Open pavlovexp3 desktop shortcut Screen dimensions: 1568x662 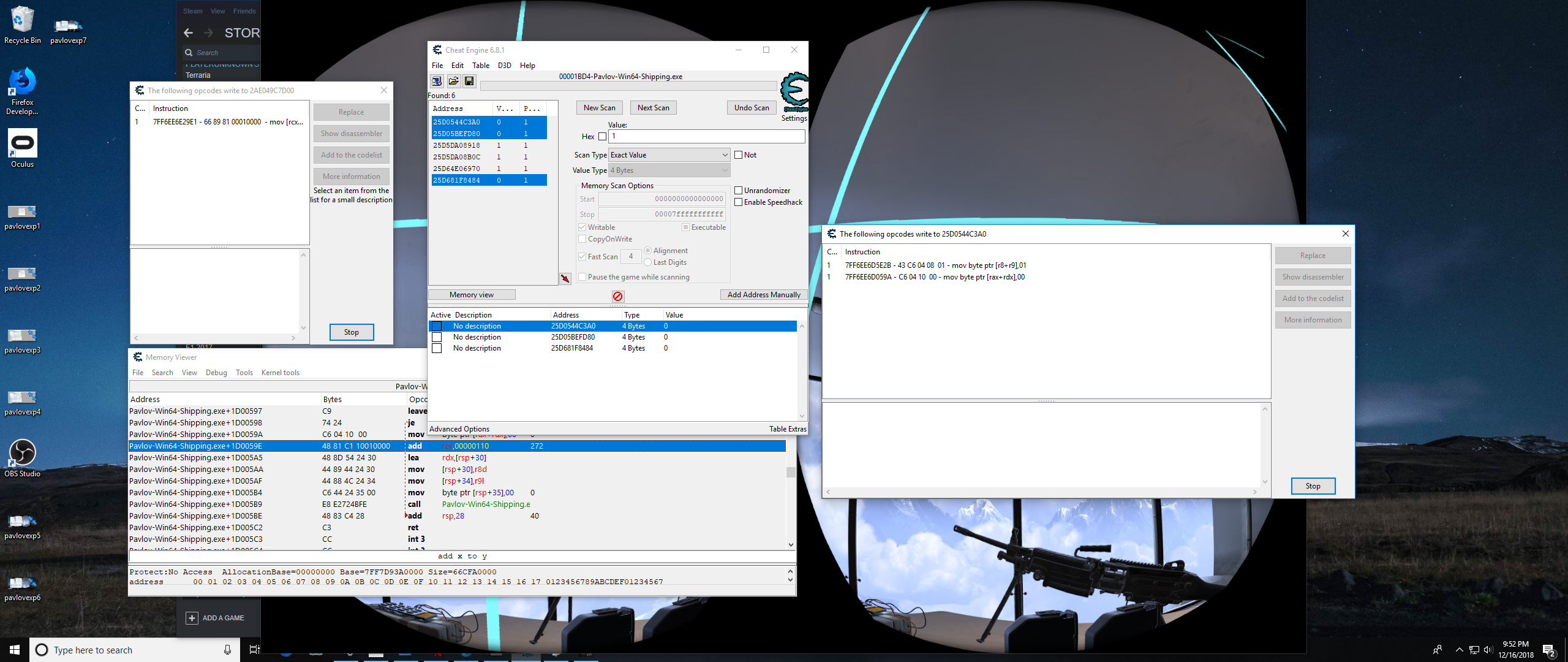coord(22,341)
